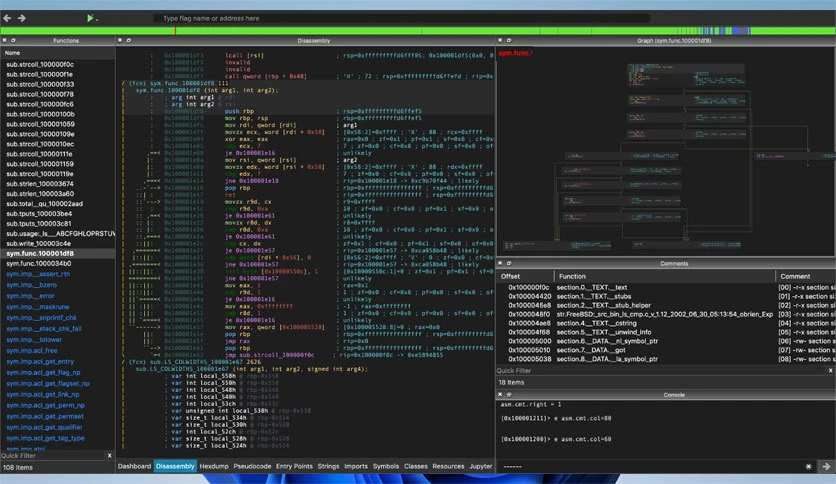Sort comments by the Function column header
Screen dimensions: 836x484
(664, 276)
